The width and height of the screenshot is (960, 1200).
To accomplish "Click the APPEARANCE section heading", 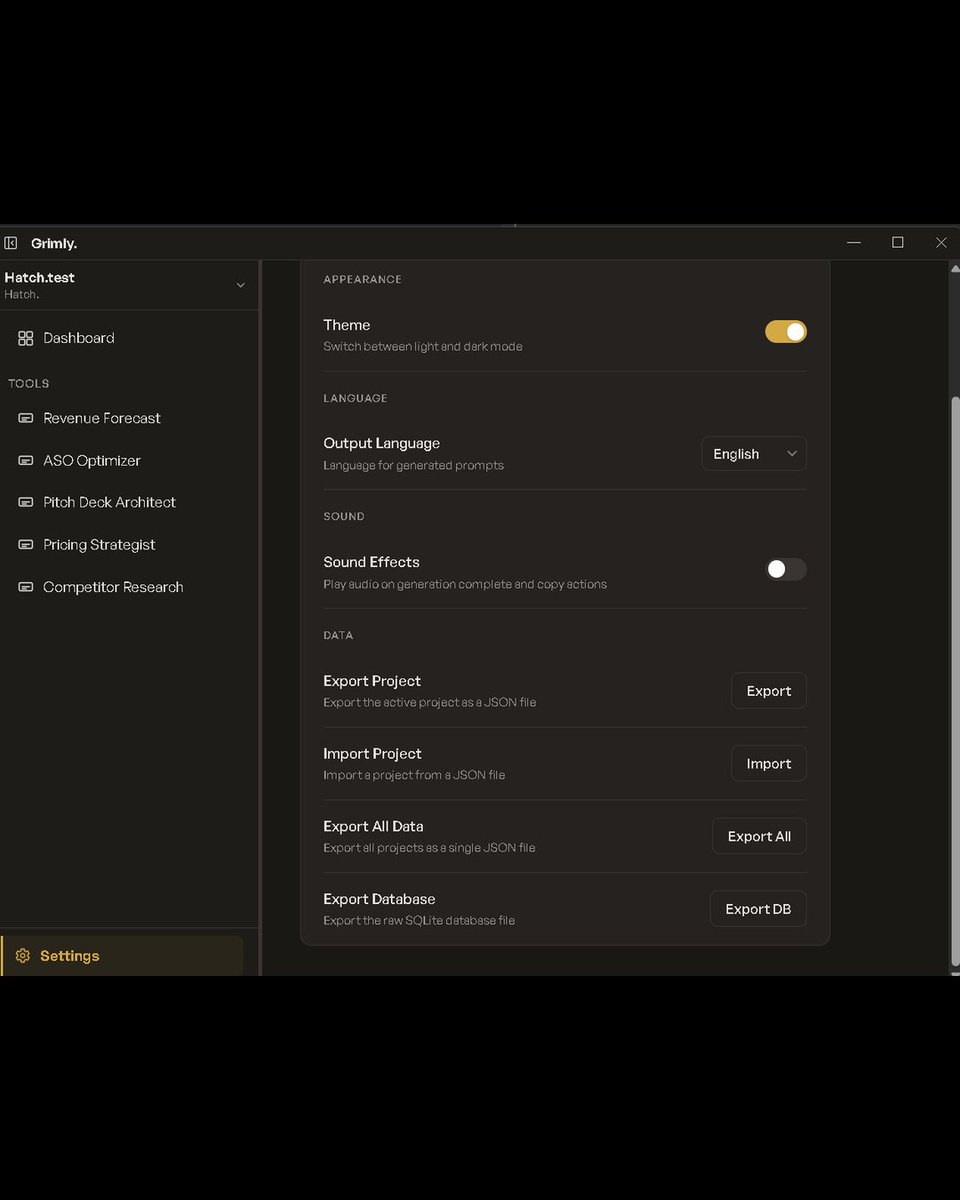I will pos(363,280).
